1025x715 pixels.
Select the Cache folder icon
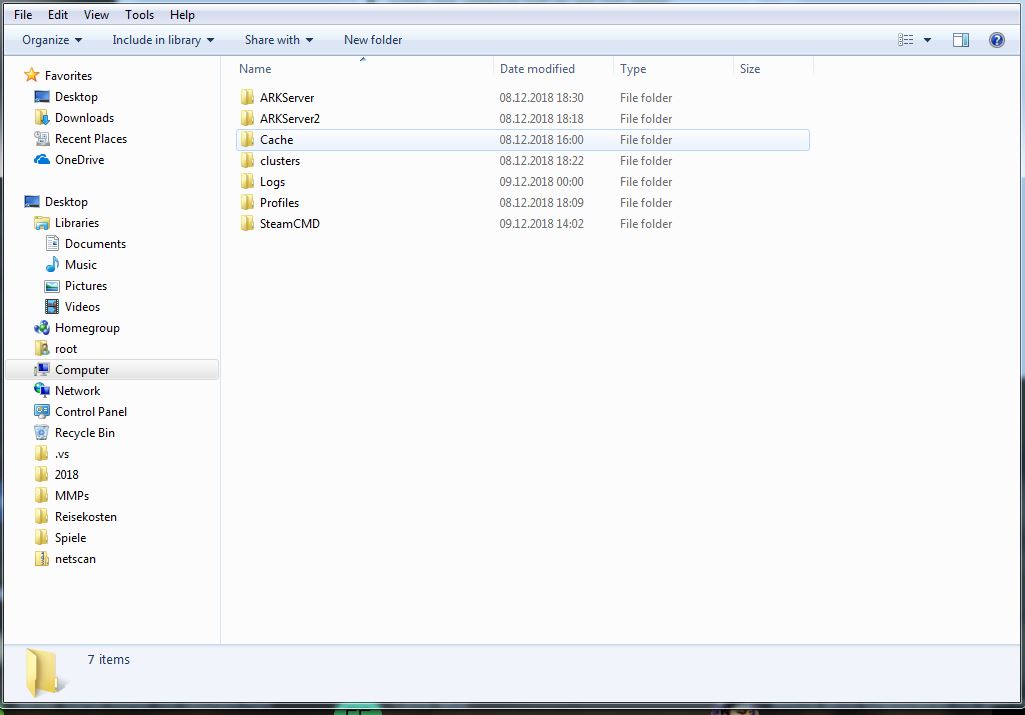click(x=247, y=139)
